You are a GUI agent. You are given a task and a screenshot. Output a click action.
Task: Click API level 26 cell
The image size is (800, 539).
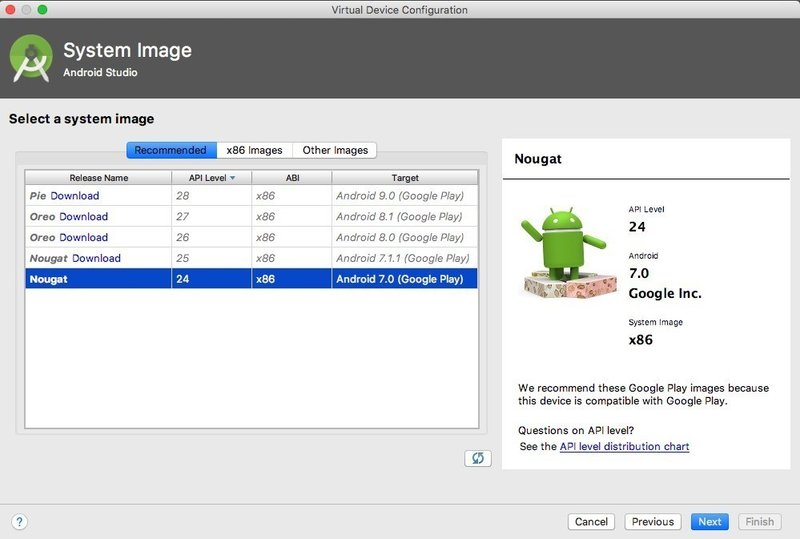pos(212,237)
